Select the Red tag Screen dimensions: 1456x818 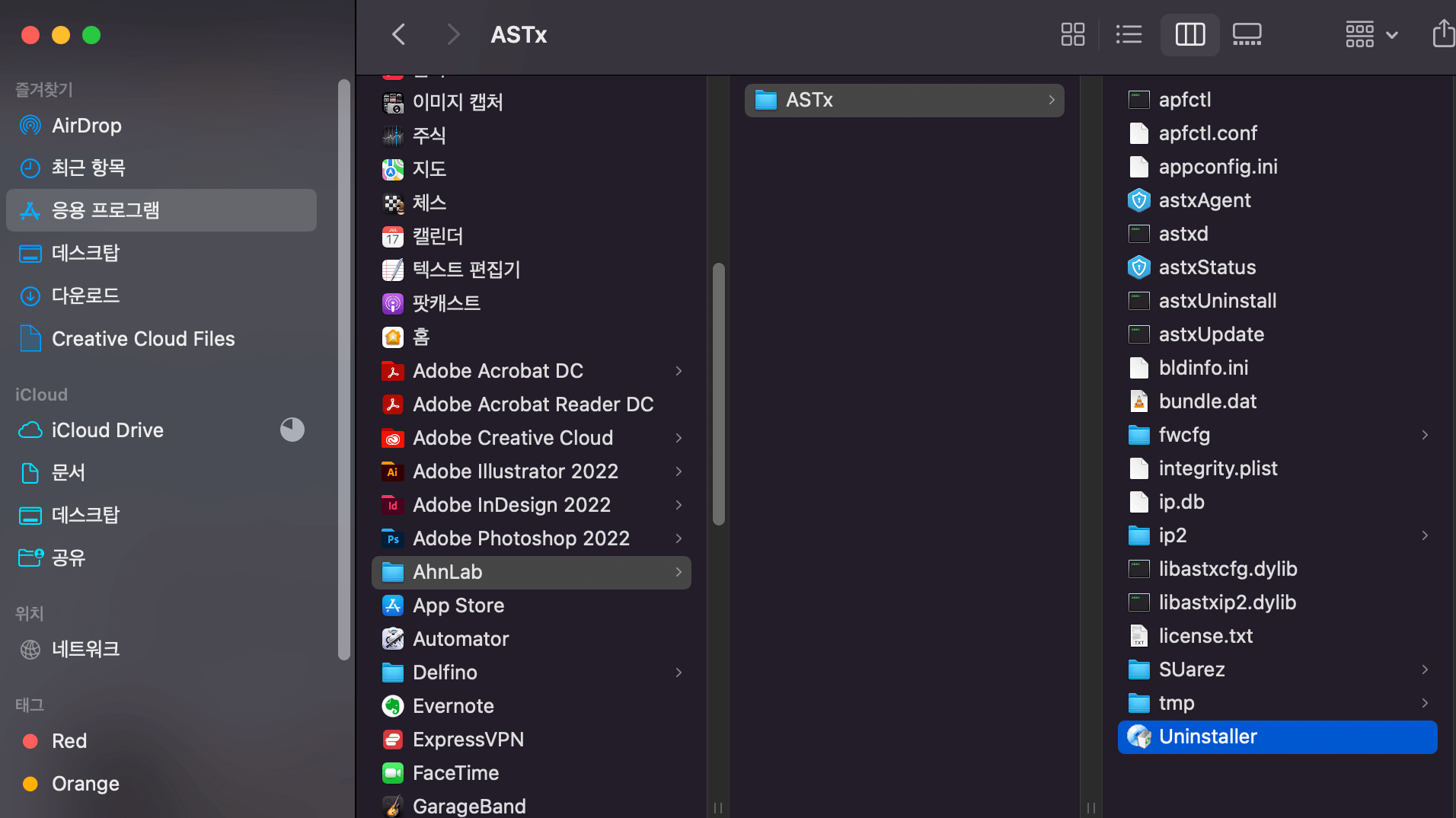coord(161,741)
